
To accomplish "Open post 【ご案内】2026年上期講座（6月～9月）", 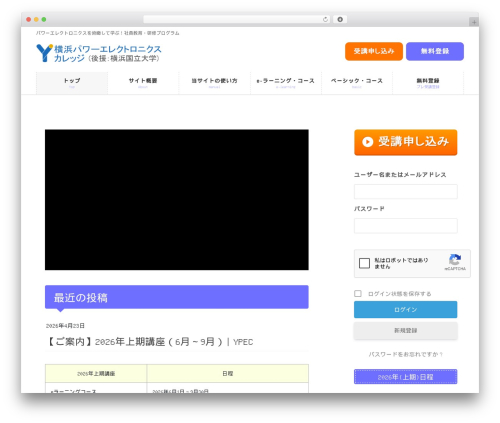I will pyautogui.click(x=150, y=342).
